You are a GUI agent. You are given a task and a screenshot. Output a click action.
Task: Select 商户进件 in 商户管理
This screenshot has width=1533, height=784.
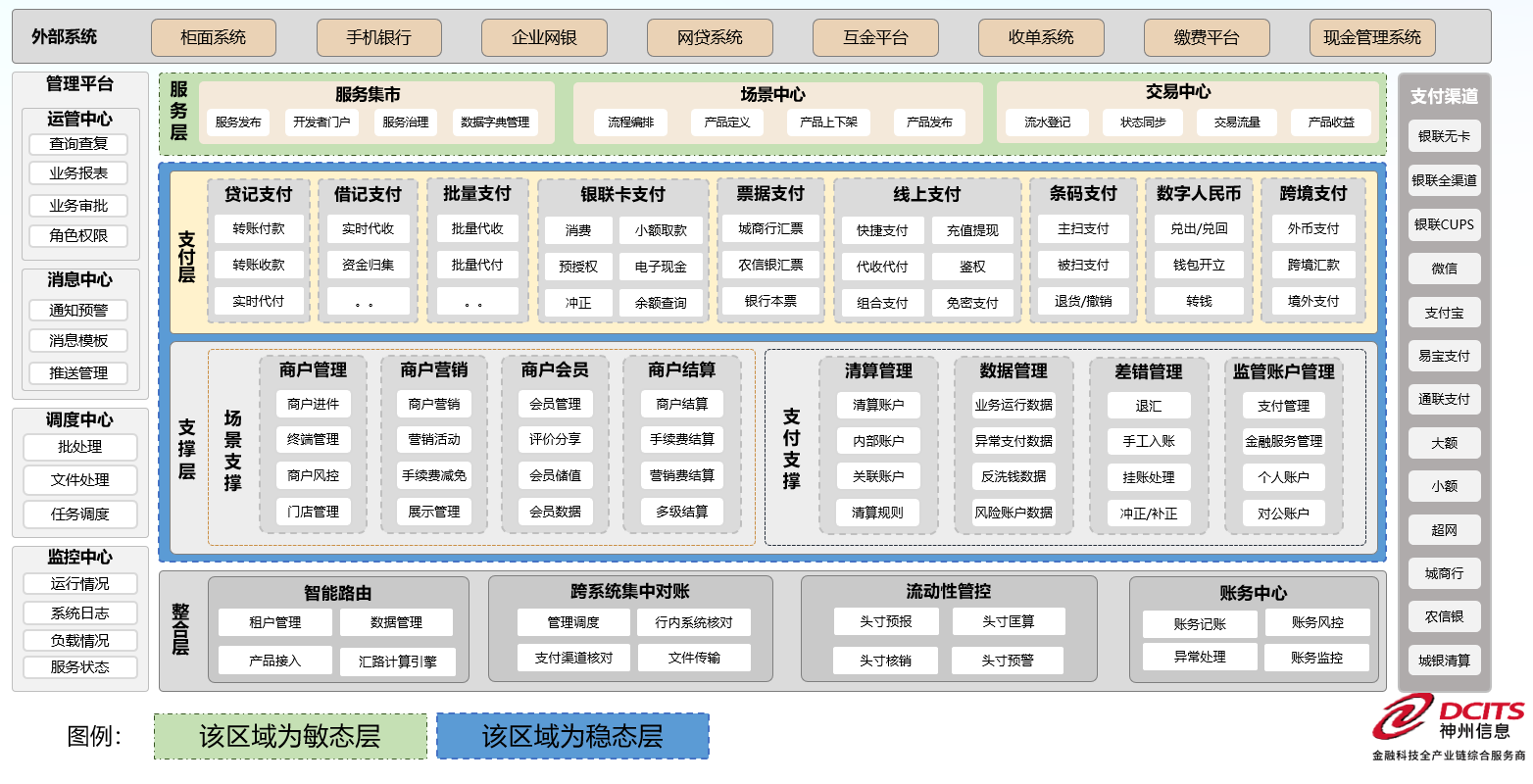(313, 404)
